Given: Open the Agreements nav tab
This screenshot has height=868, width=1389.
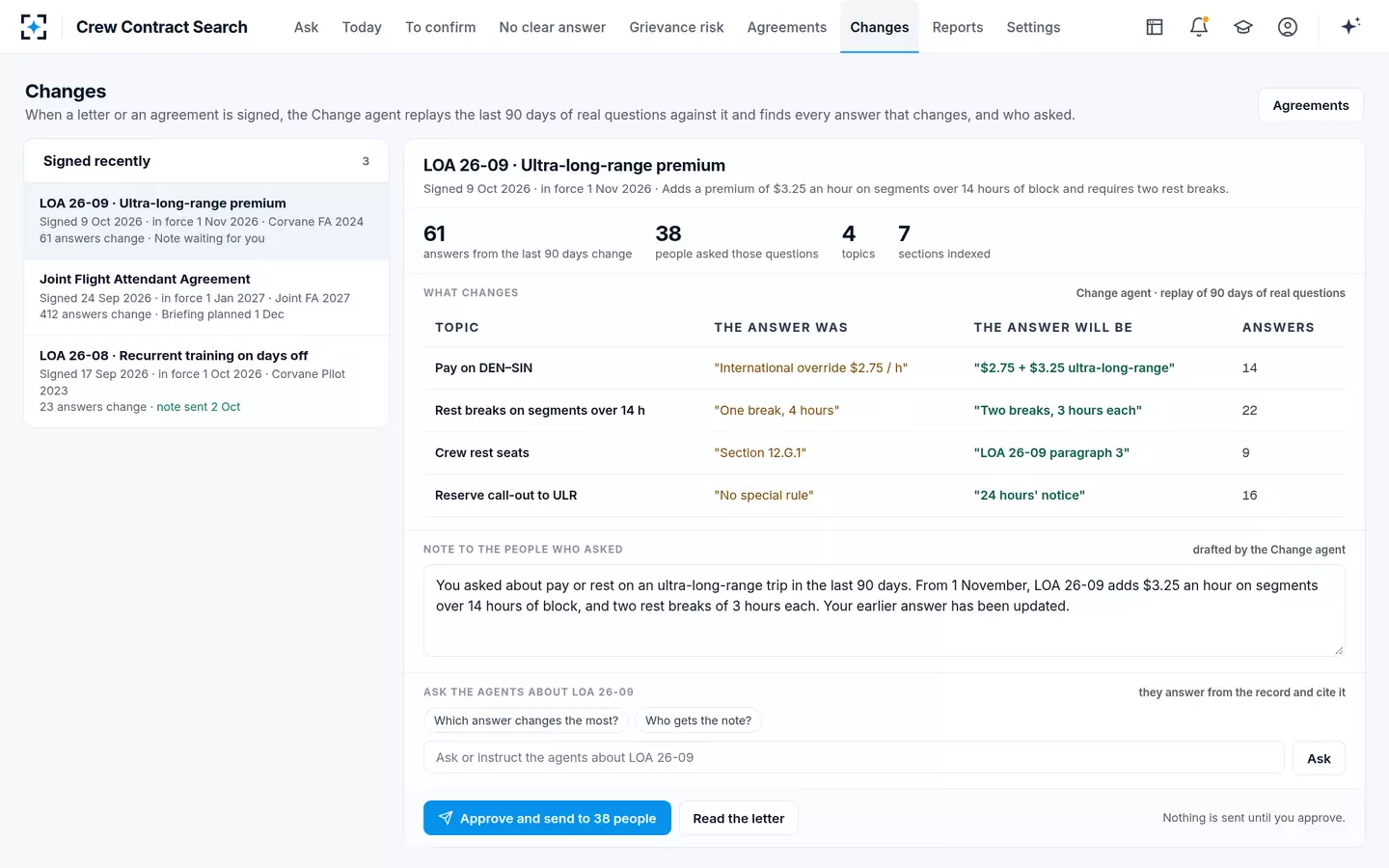Looking at the screenshot, I should [787, 27].
